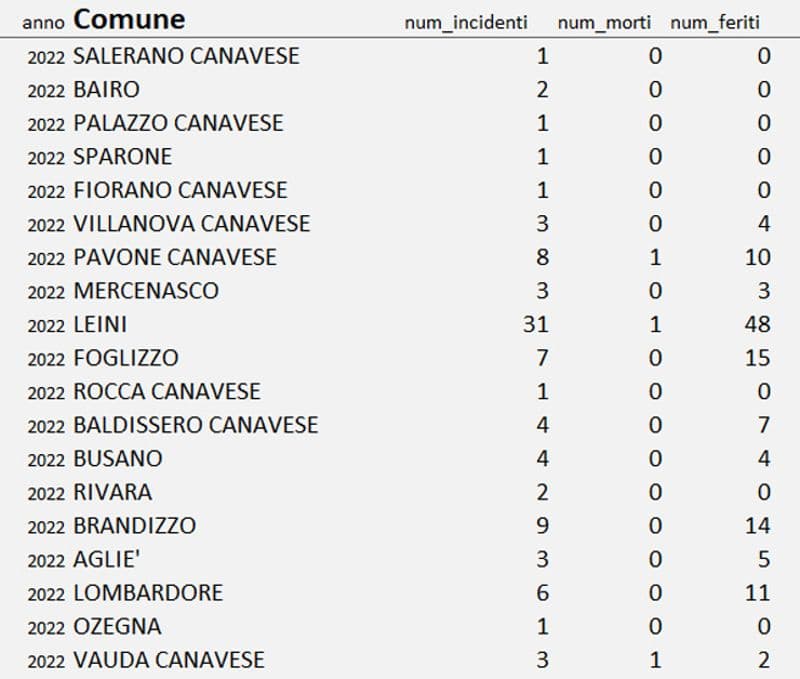Select the VAUDA CANAVESE cell
The width and height of the screenshot is (800, 679).
click(x=169, y=660)
